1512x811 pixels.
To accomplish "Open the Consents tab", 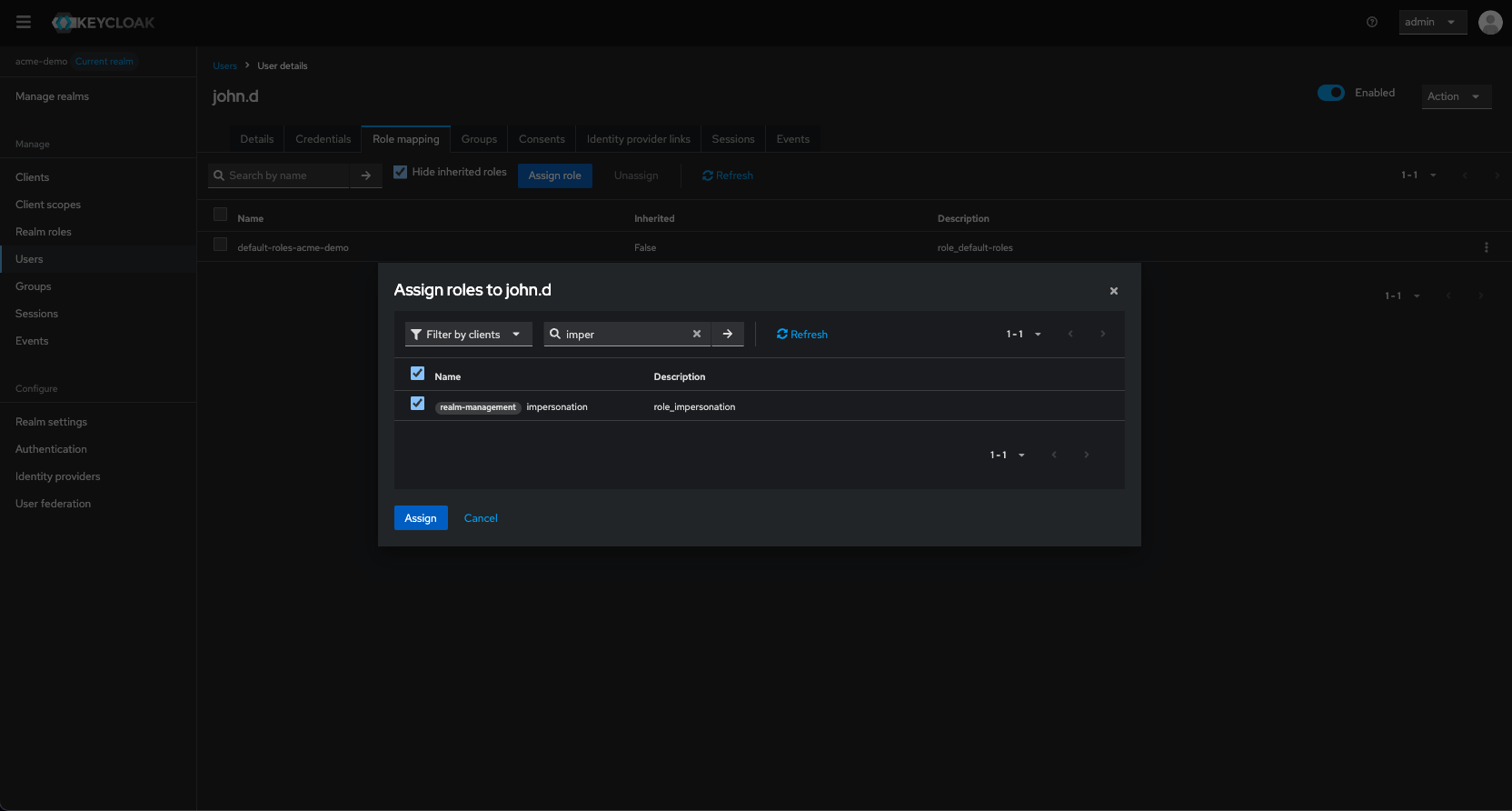I will (x=542, y=139).
